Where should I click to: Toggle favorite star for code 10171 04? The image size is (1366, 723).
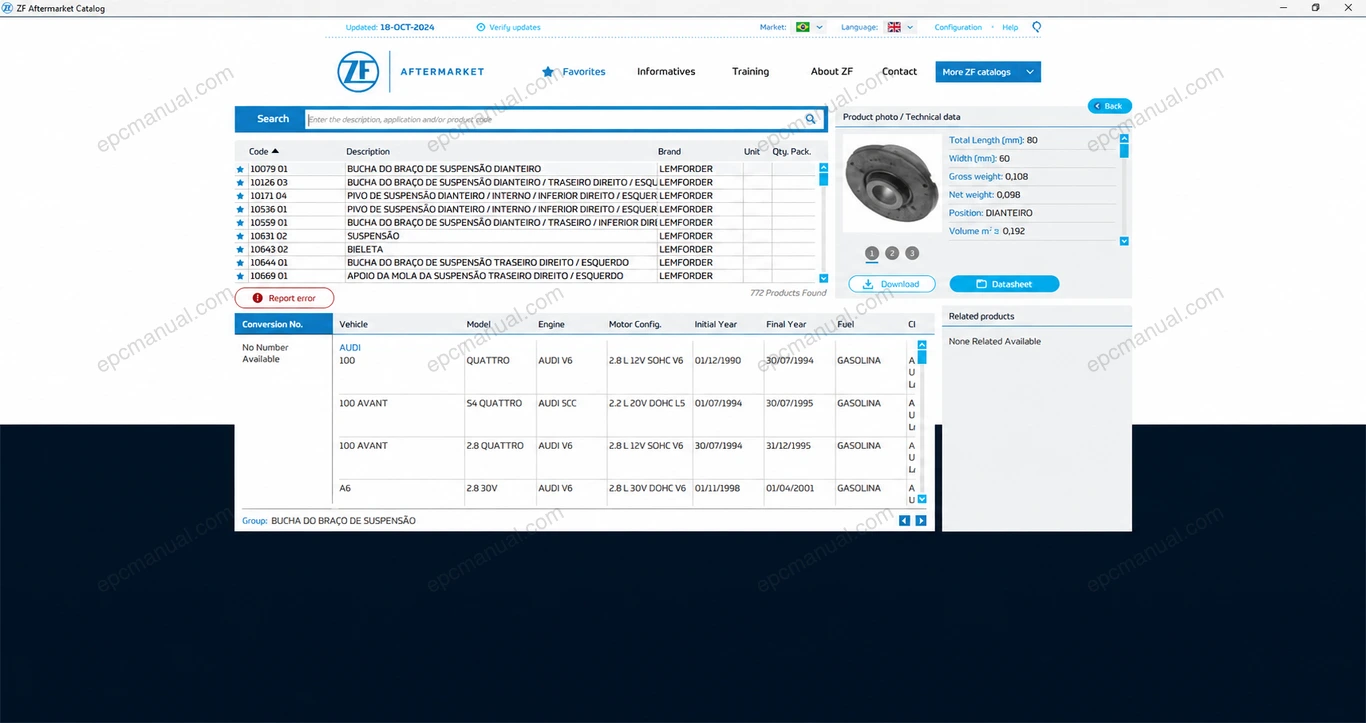point(240,196)
